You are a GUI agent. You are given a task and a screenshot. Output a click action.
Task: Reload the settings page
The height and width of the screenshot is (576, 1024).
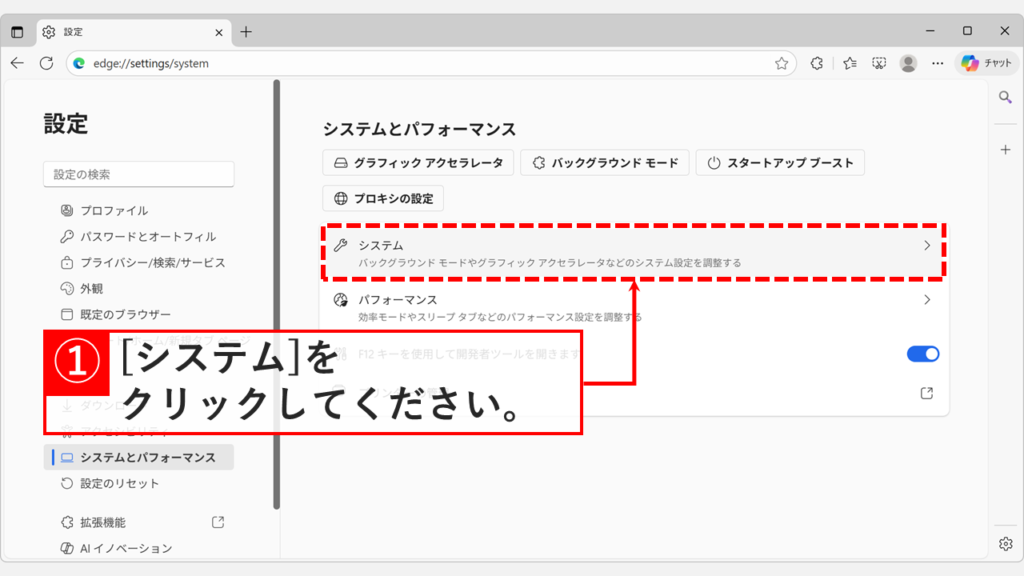point(46,62)
